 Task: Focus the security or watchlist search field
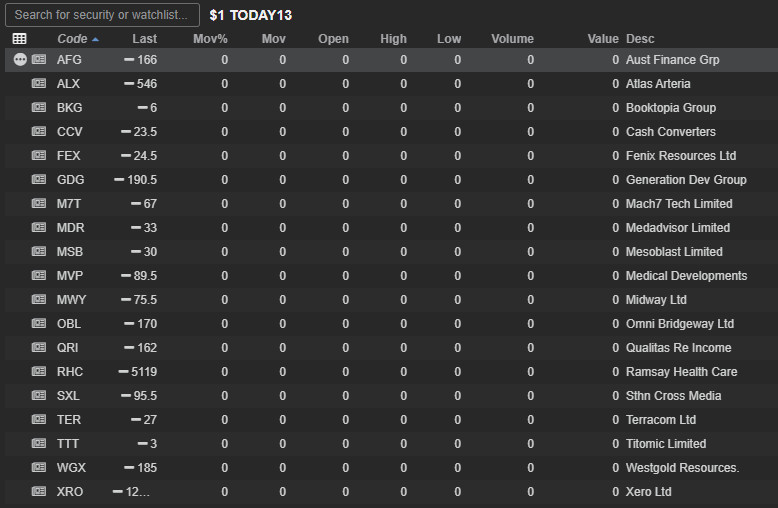102,15
